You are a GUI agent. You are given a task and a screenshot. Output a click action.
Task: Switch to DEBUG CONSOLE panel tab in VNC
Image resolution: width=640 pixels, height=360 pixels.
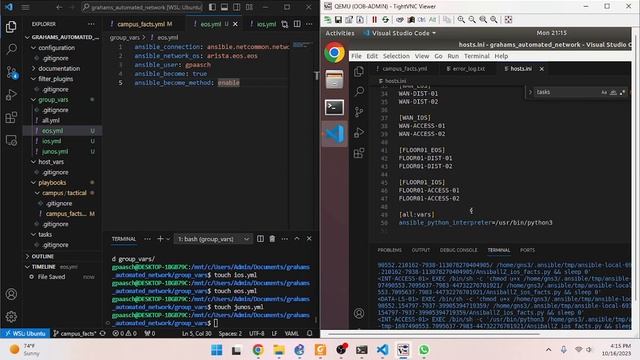[458, 250]
